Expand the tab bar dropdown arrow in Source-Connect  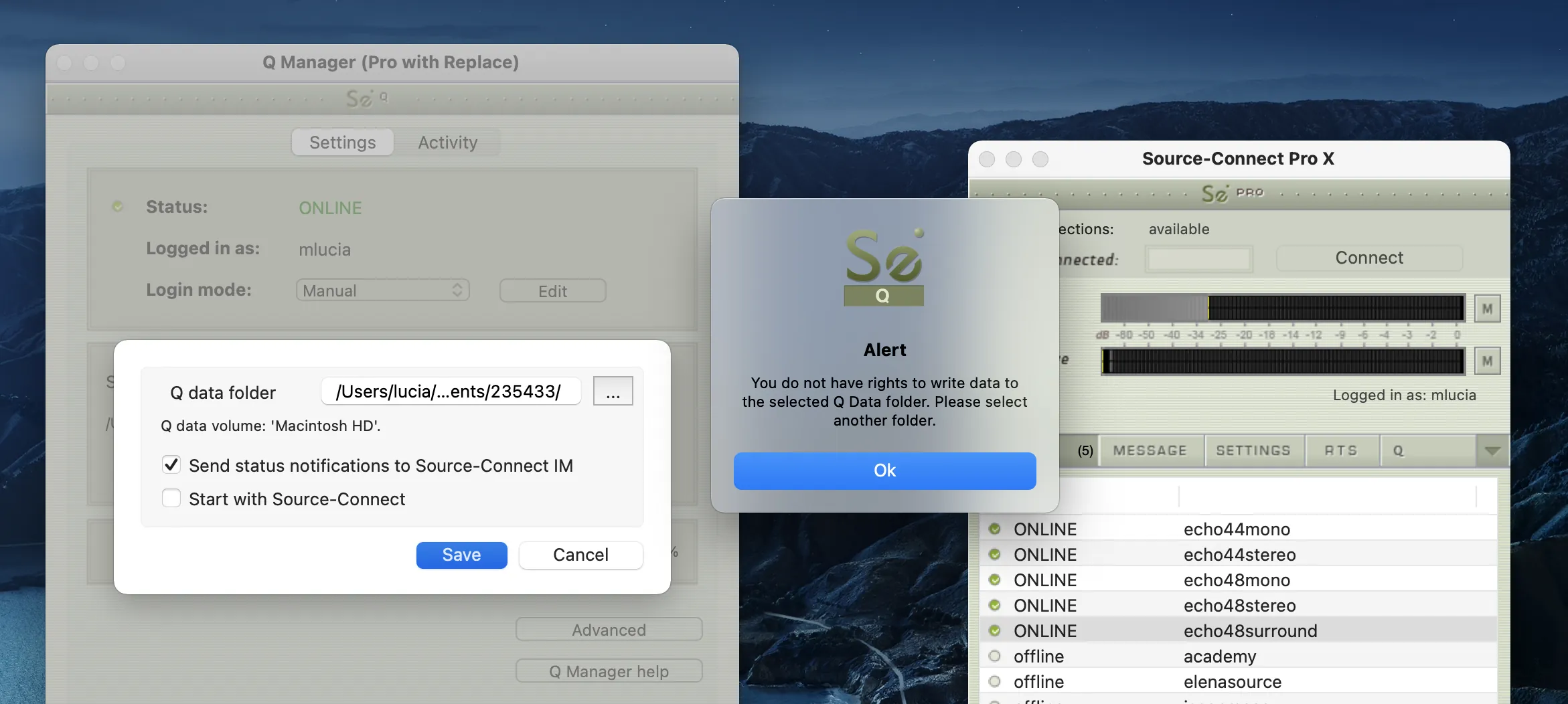[x=1492, y=450]
